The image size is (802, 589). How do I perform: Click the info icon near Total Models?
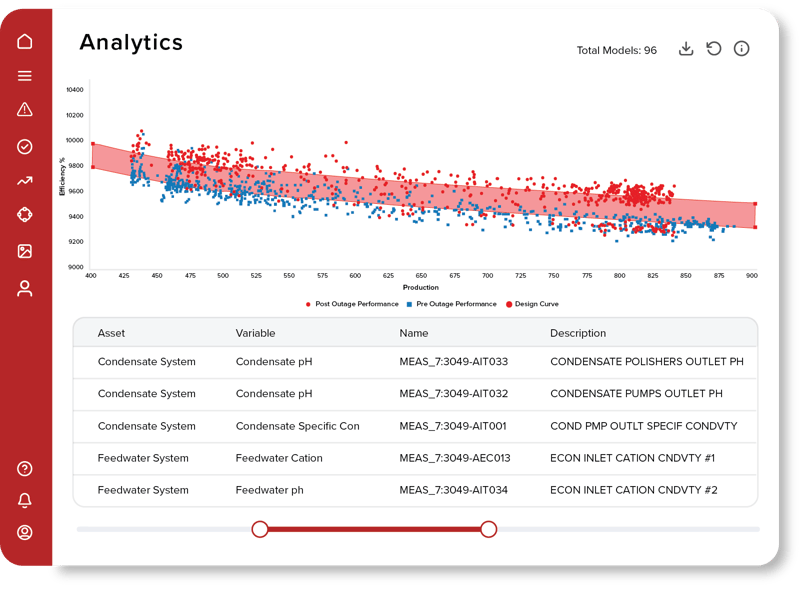click(x=742, y=48)
